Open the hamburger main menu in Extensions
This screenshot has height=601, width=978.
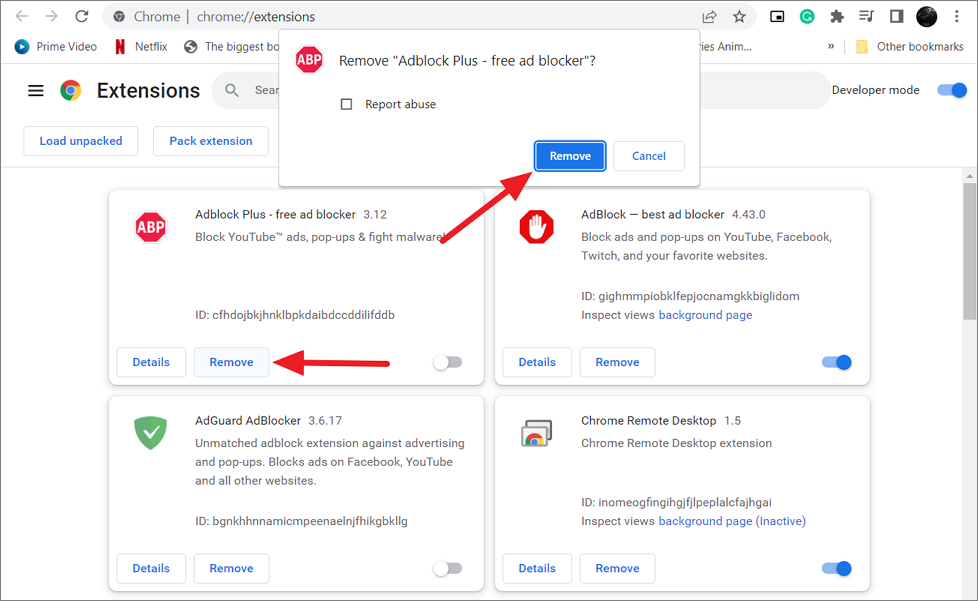pyautogui.click(x=36, y=91)
